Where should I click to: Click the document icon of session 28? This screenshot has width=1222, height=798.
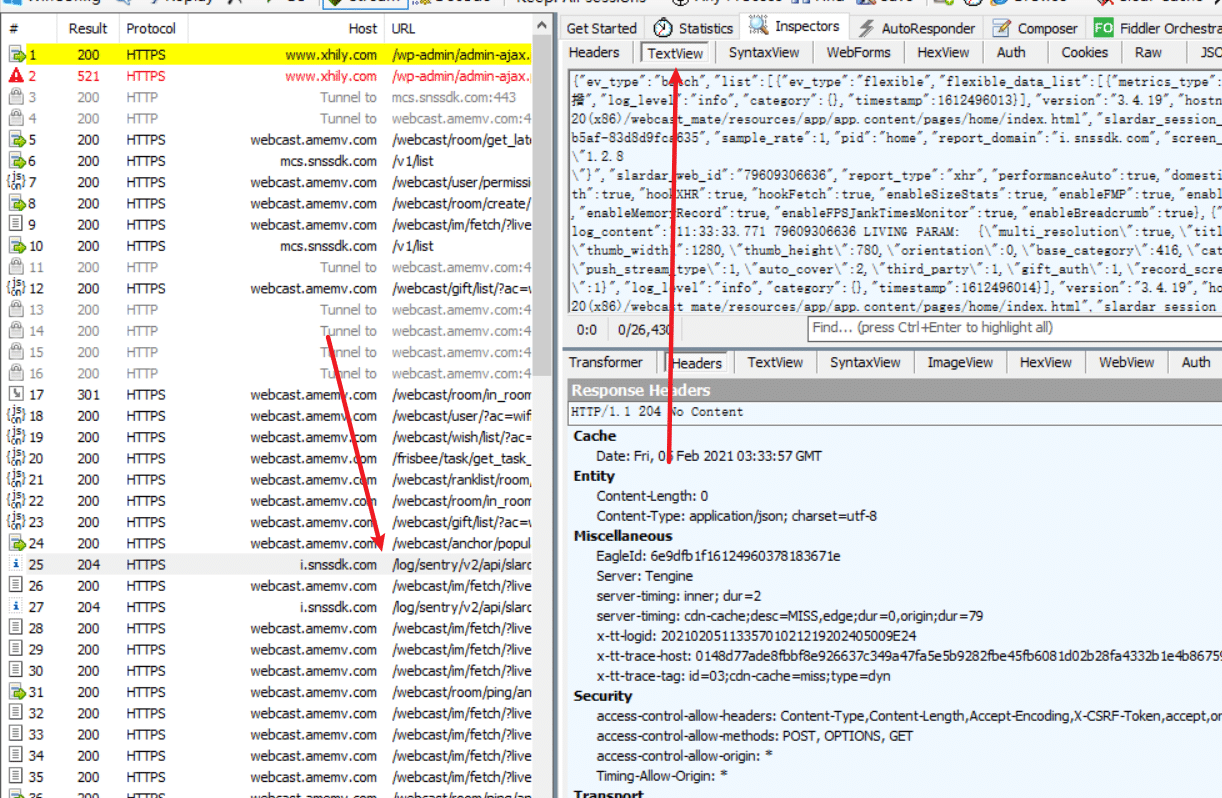point(16,628)
